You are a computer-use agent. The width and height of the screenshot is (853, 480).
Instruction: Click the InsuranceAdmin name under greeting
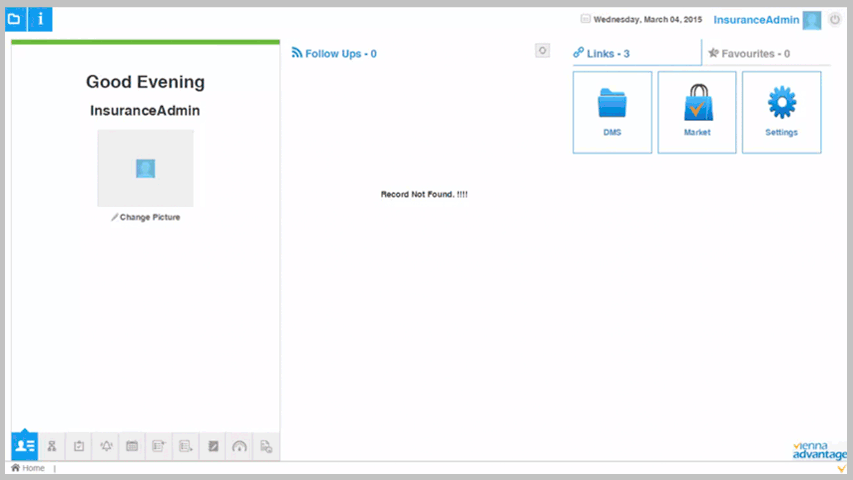pyautogui.click(x=145, y=110)
